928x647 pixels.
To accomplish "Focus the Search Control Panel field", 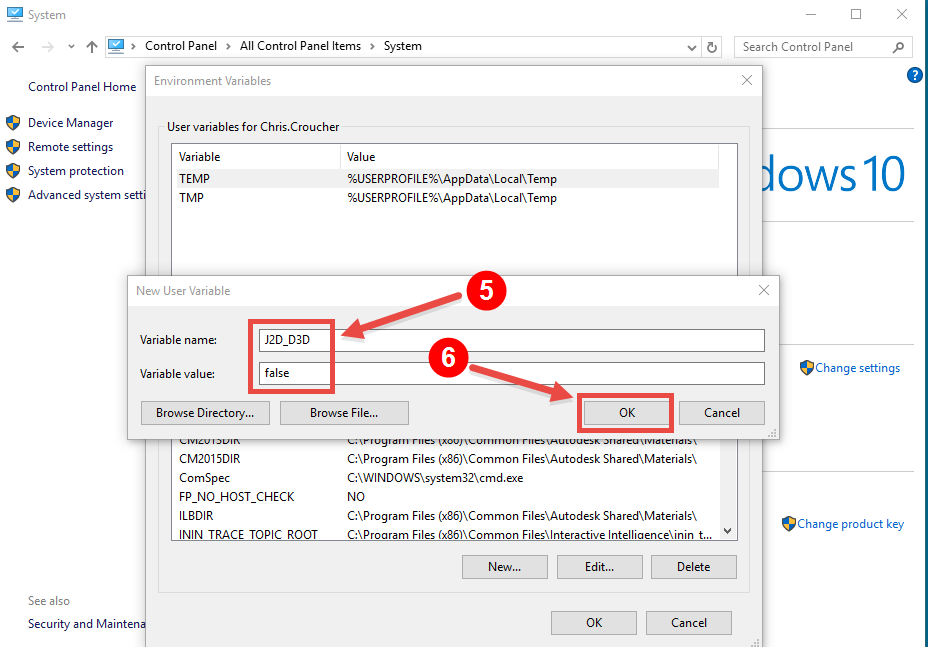I will pyautogui.click(x=823, y=47).
